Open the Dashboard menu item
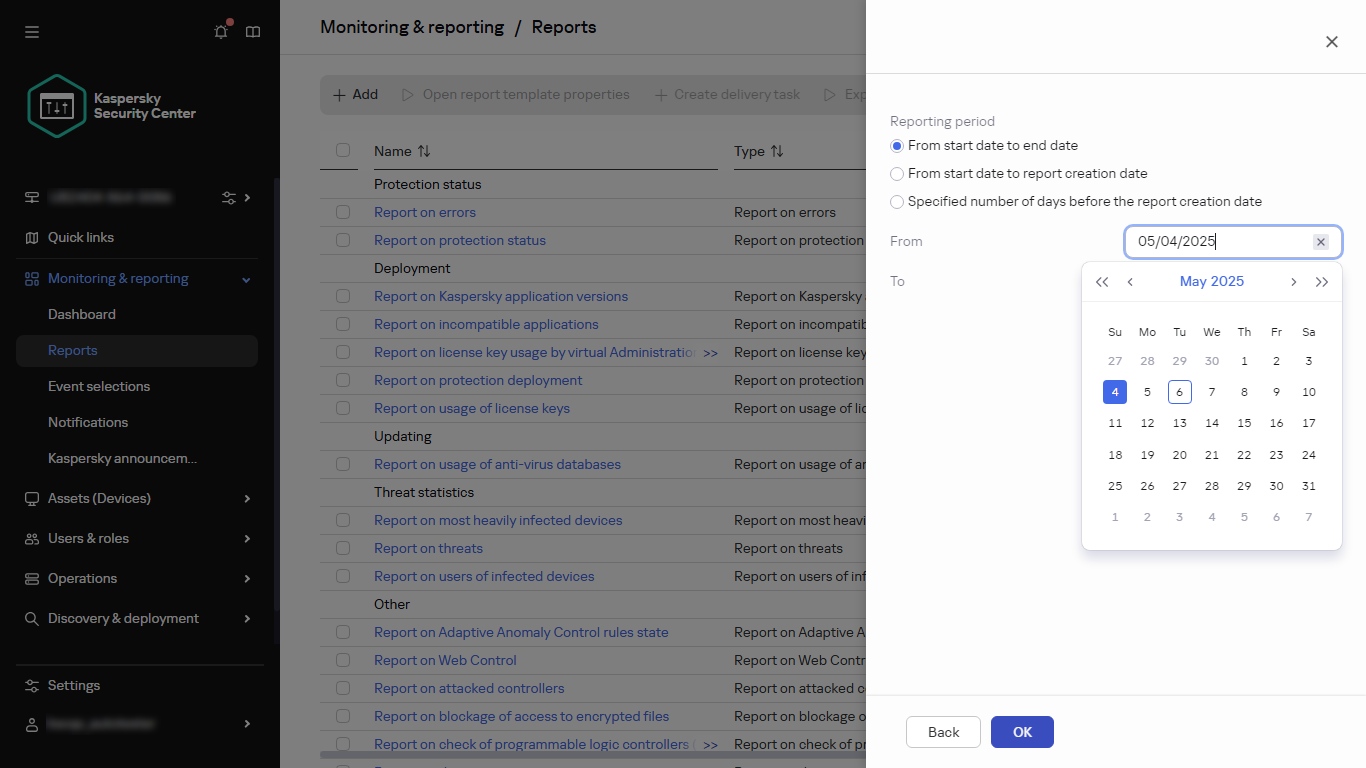This screenshot has height=768, width=1366. pyautogui.click(x=82, y=314)
